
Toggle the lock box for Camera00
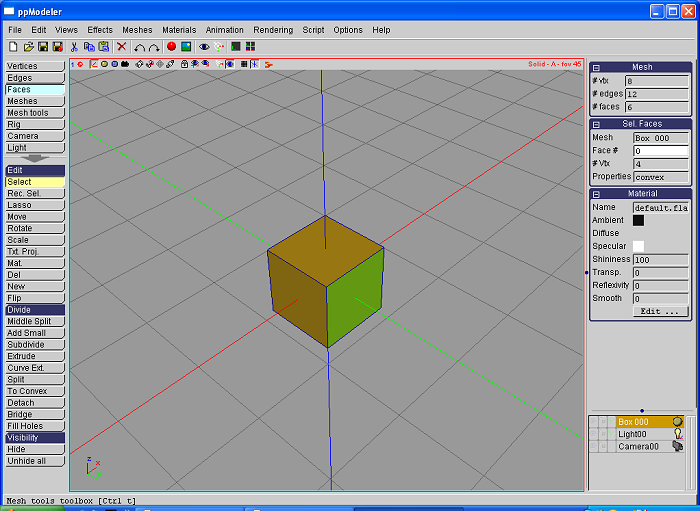tap(603, 446)
